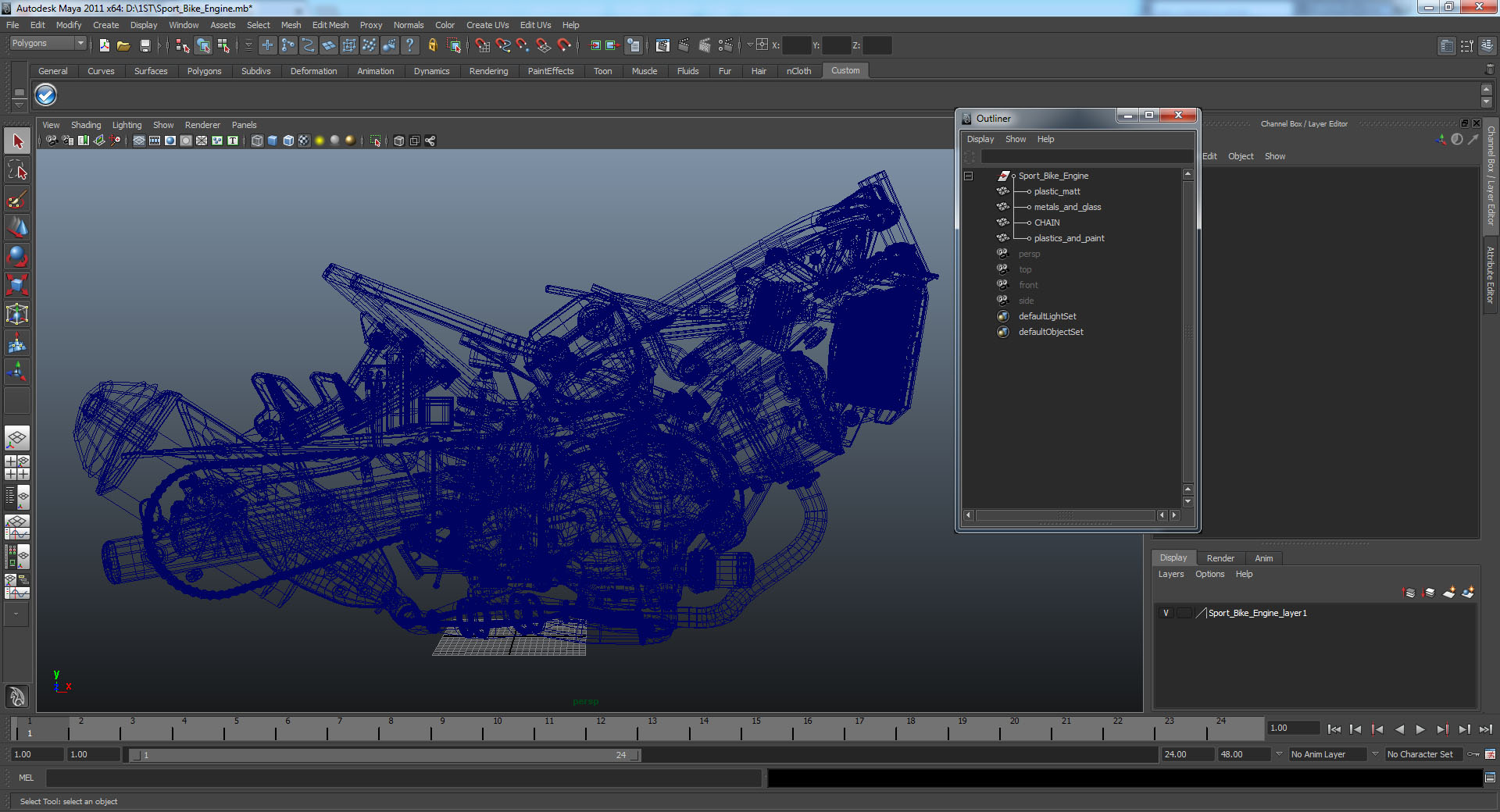Select the arrow Select tool in toolbox
1500x812 pixels.
pos(17,141)
